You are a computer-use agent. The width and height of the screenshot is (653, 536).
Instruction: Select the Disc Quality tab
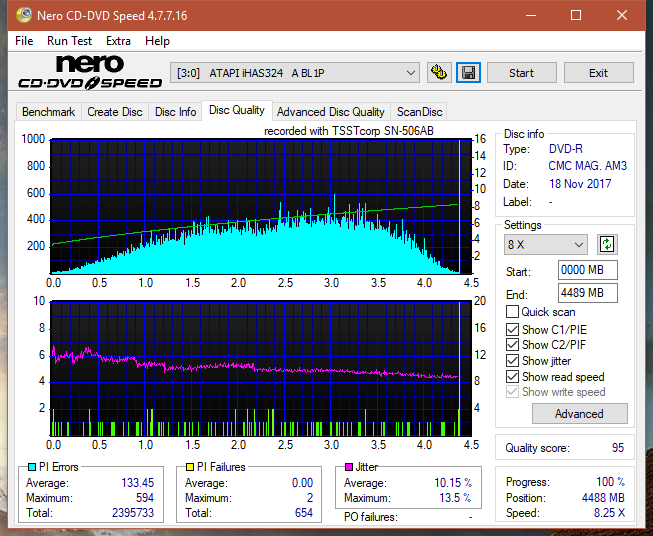point(237,110)
